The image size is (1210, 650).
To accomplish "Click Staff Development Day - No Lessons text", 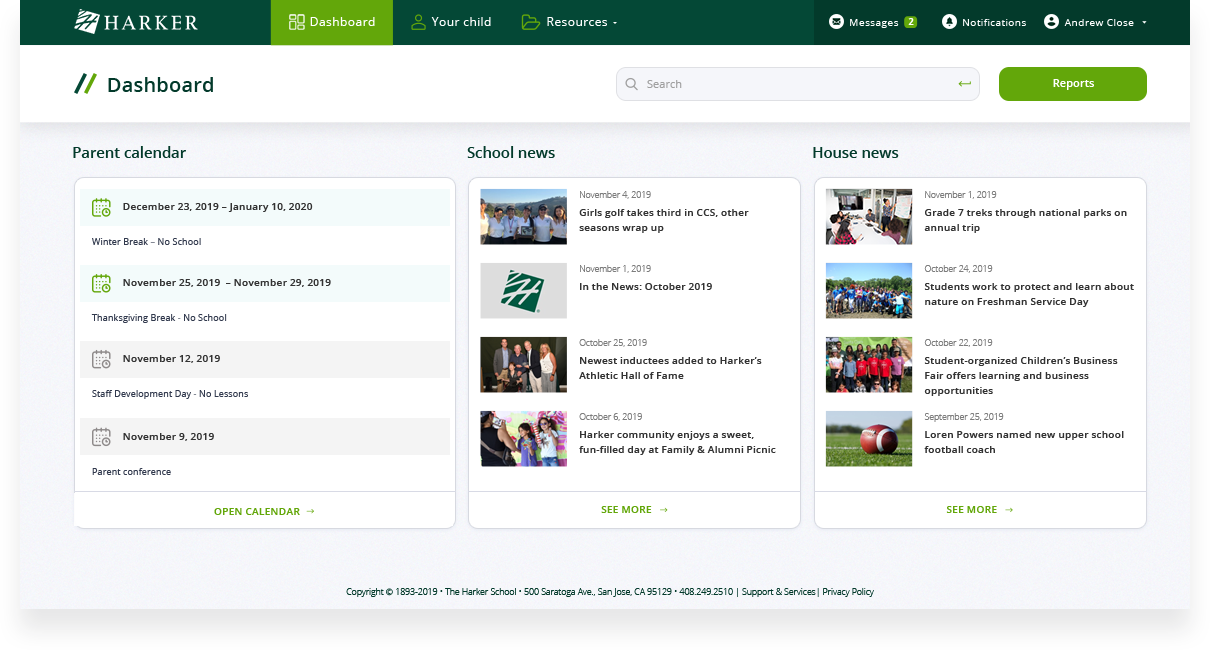I will pyautogui.click(x=170, y=394).
